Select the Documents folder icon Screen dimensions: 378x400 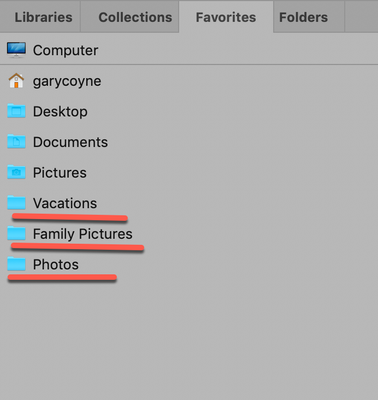16,142
